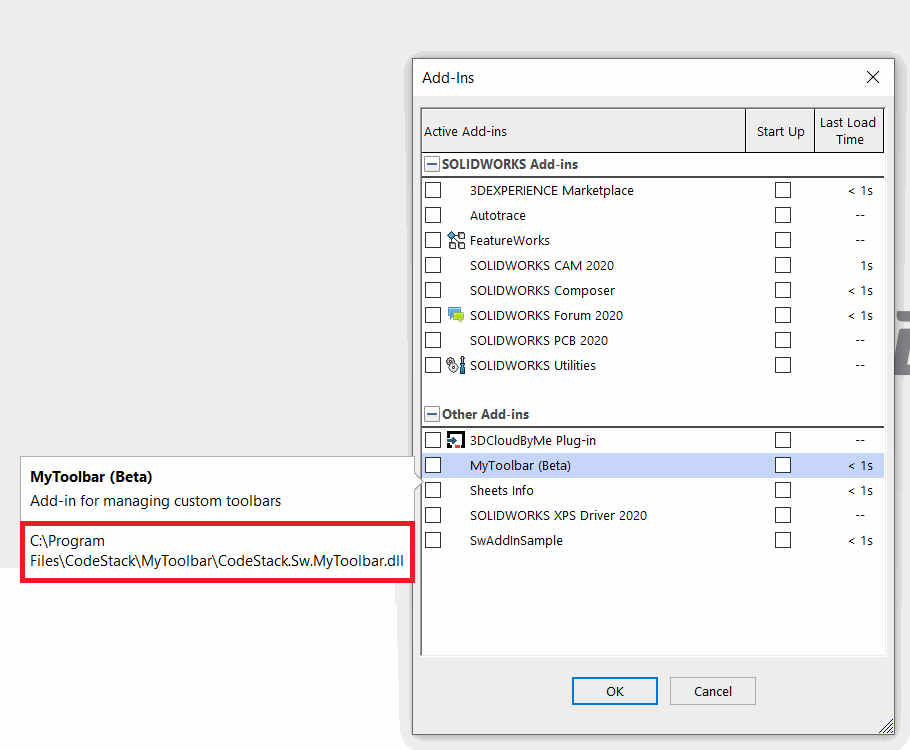Enable the SOLIDWORKS PCB 2020 active checkbox

pyautogui.click(x=433, y=340)
